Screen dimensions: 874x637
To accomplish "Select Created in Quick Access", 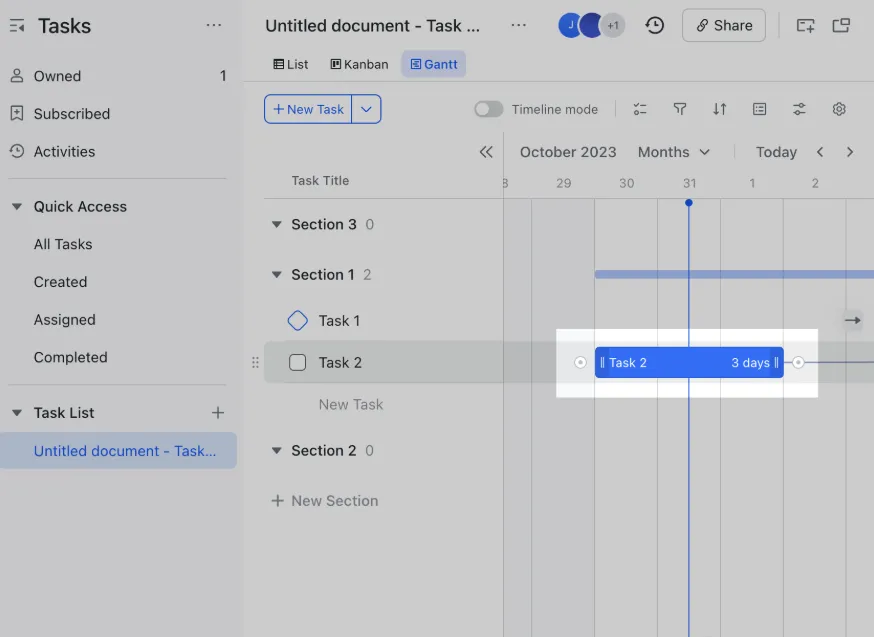I will click(x=60, y=282).
